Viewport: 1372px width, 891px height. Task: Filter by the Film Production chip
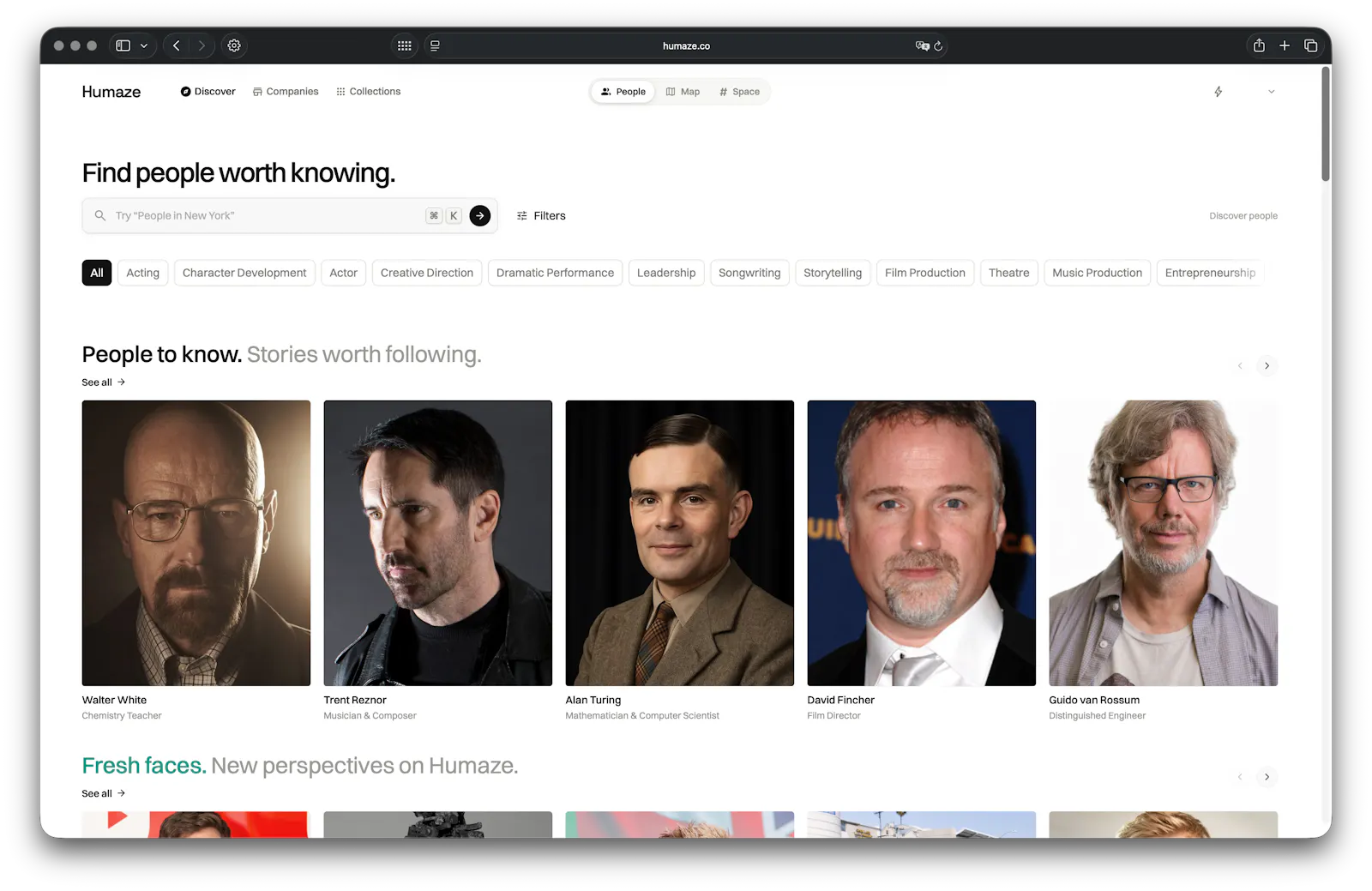pyautogui.click(x=925, y=273)
